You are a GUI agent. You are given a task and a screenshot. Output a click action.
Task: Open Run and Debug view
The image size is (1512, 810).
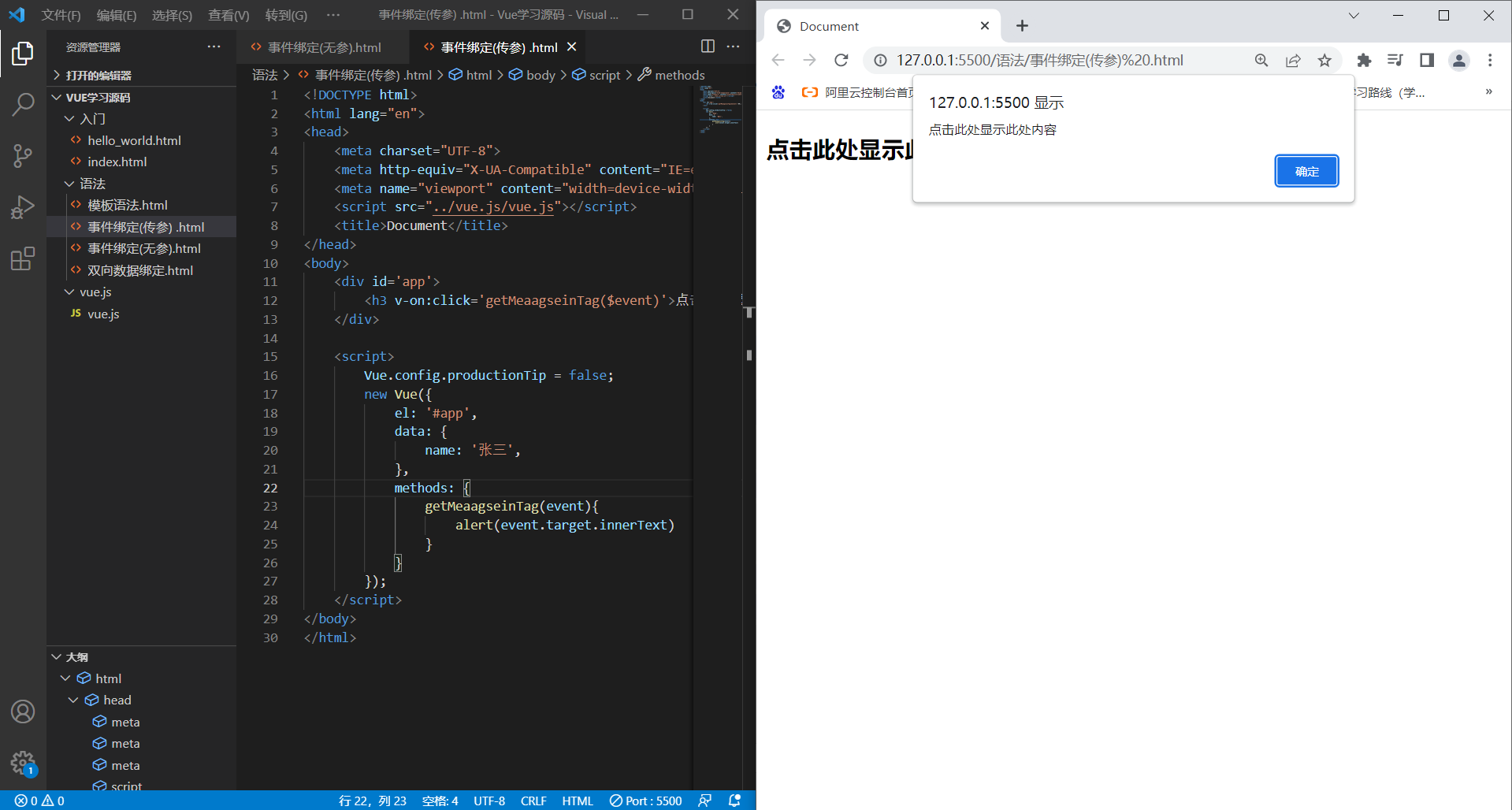[x=23, y=206]
